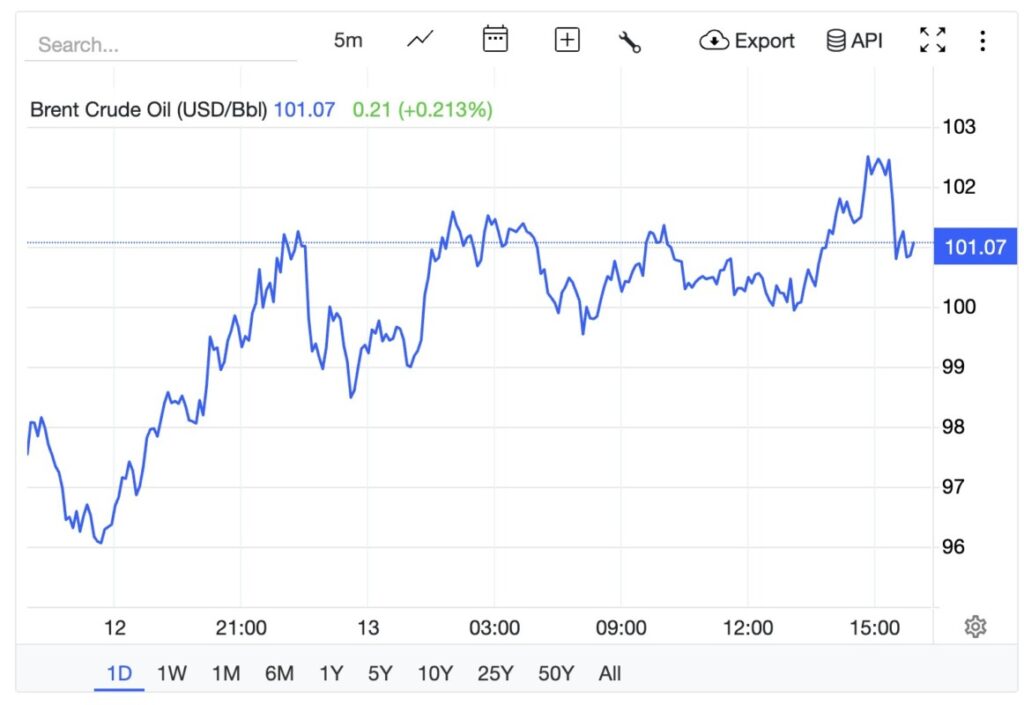Image resolution: width=1024 pixels, height=705 pixels.
Task: Export the chart data
Action: [747, 40]
